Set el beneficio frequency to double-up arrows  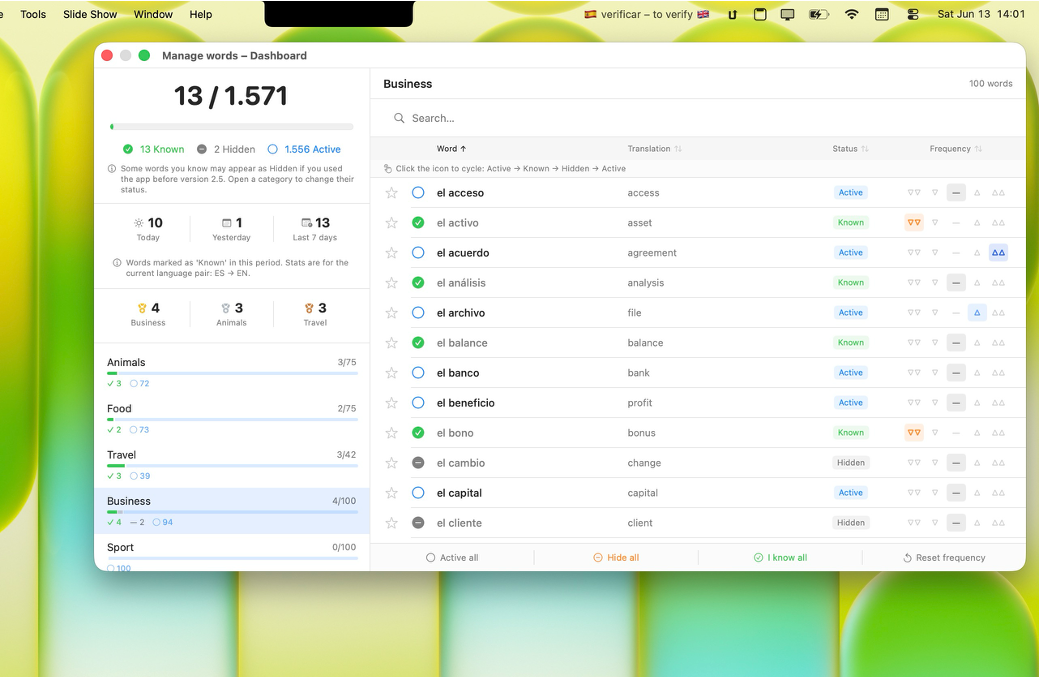click(998, 403)
